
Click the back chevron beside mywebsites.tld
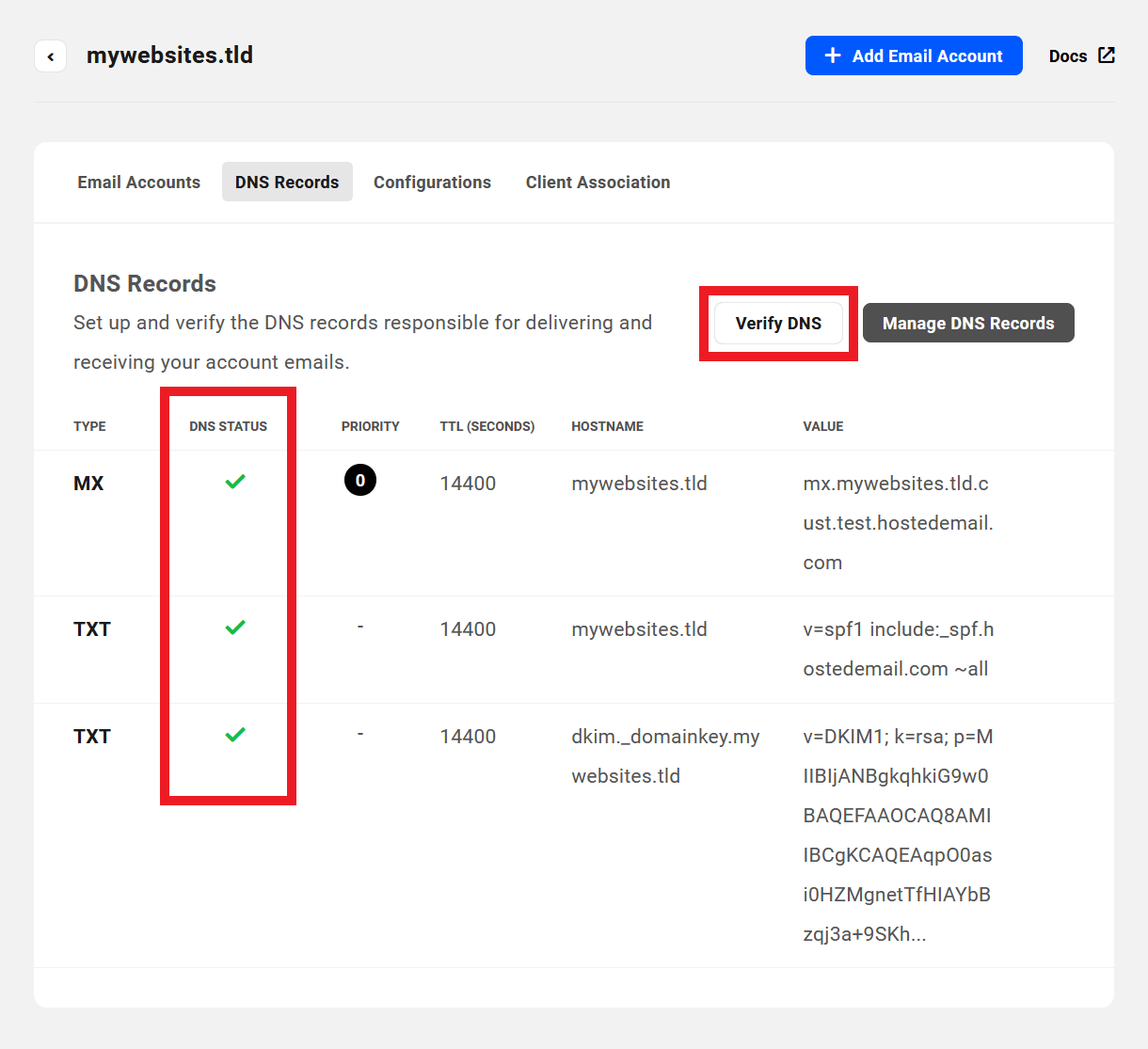[x=50, y=56]
